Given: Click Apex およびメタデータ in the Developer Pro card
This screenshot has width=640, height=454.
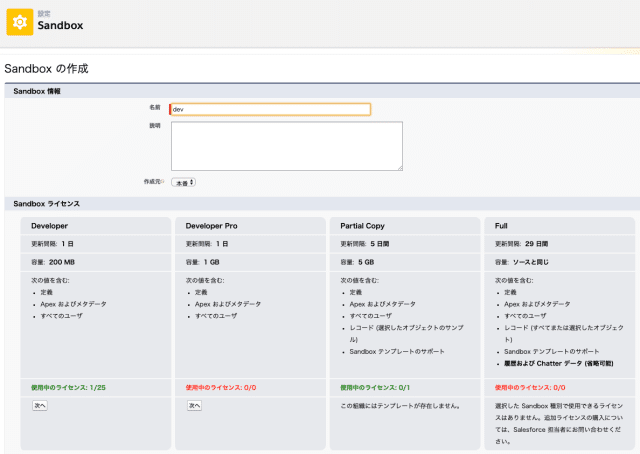Looking at the screenshot, I should [x=228, y=304].
